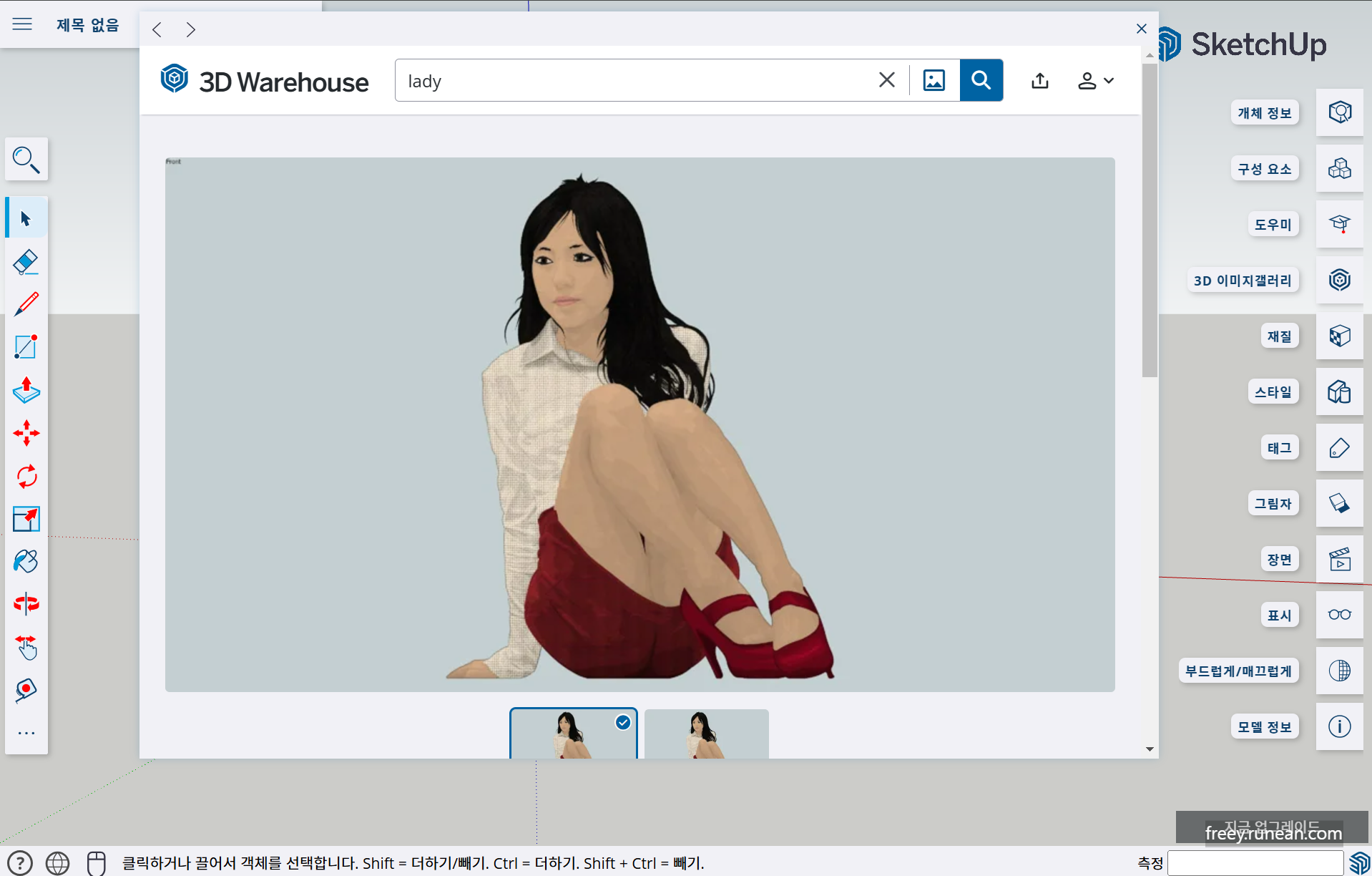Activate the Push/Pull tool
This screenshot has height=876, width=1372.
(26, 391)
